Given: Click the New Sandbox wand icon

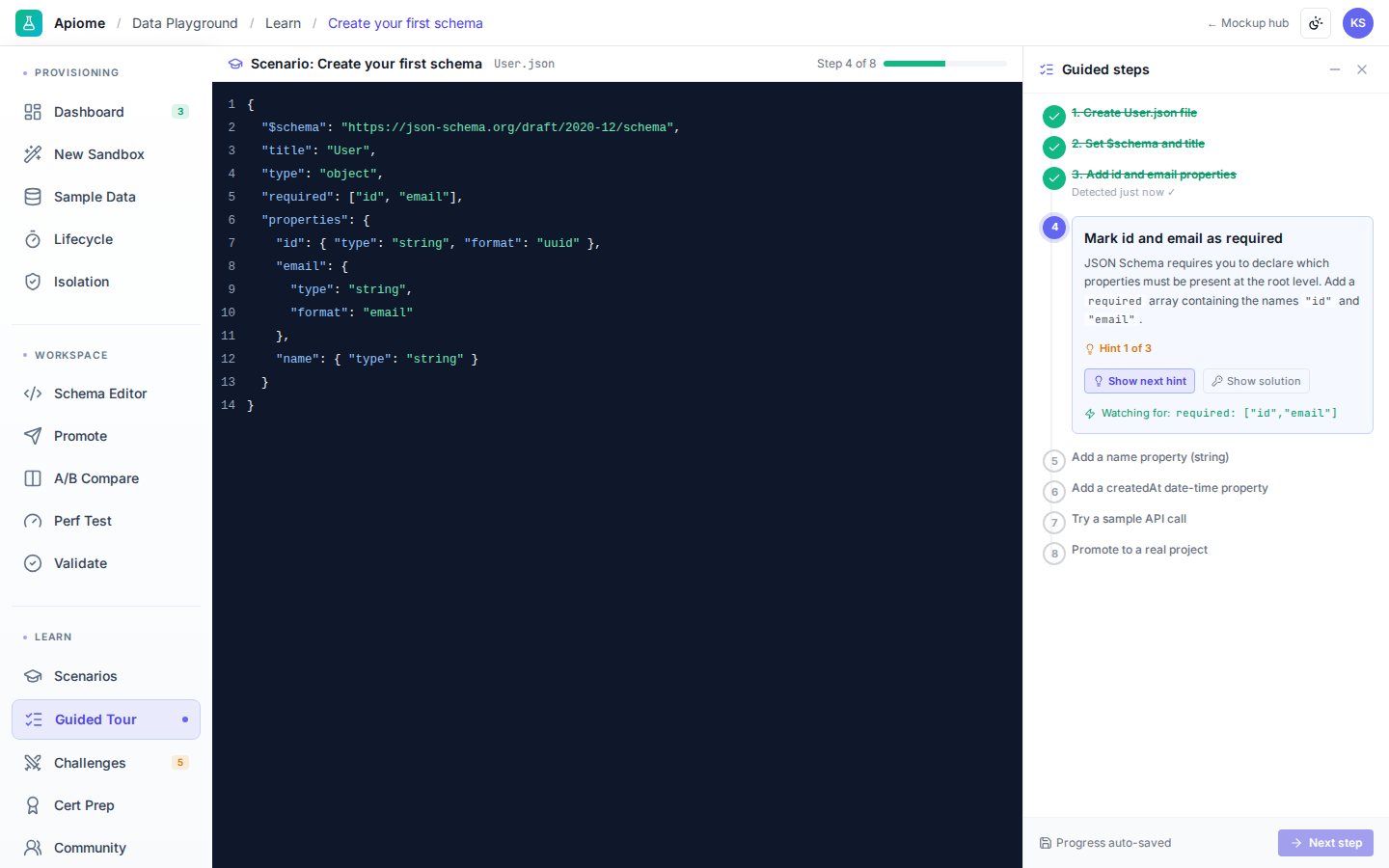Looking at the screenshot, I should point(33,154).
